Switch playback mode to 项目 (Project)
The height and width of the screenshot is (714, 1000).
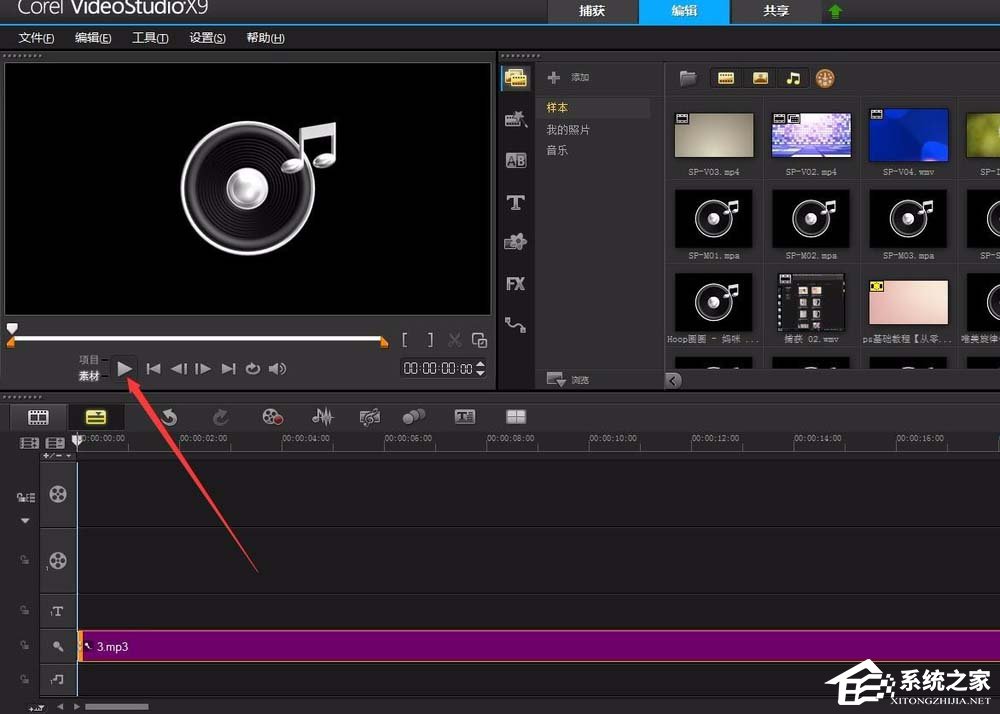click(x=89, y=360)
